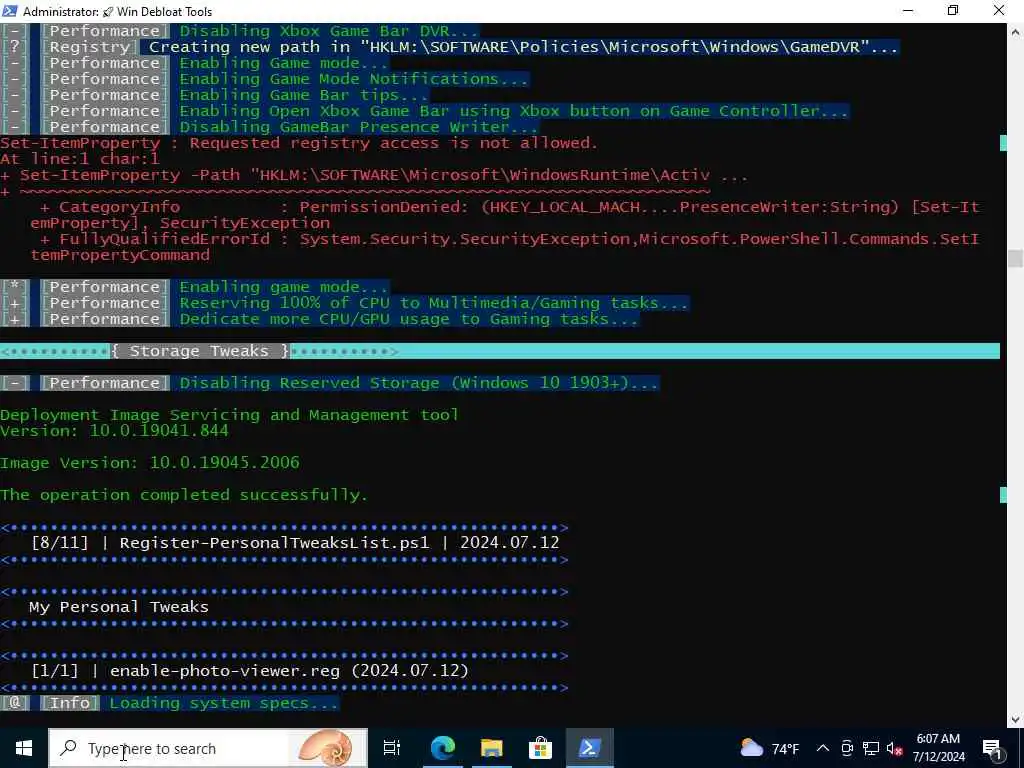Click the 'At line:1 char:1' error line
This screenshot has height=768, width=1024.
pyautogui.click(x=80, y=159)
